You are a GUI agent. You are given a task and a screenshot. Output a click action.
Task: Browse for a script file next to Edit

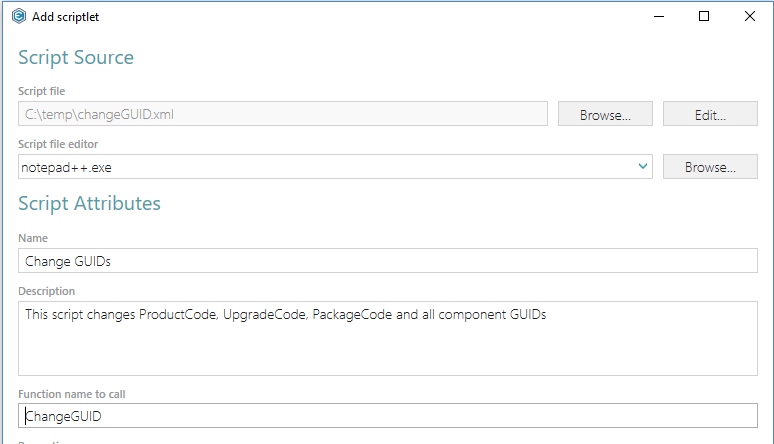[x=605, y=114]
